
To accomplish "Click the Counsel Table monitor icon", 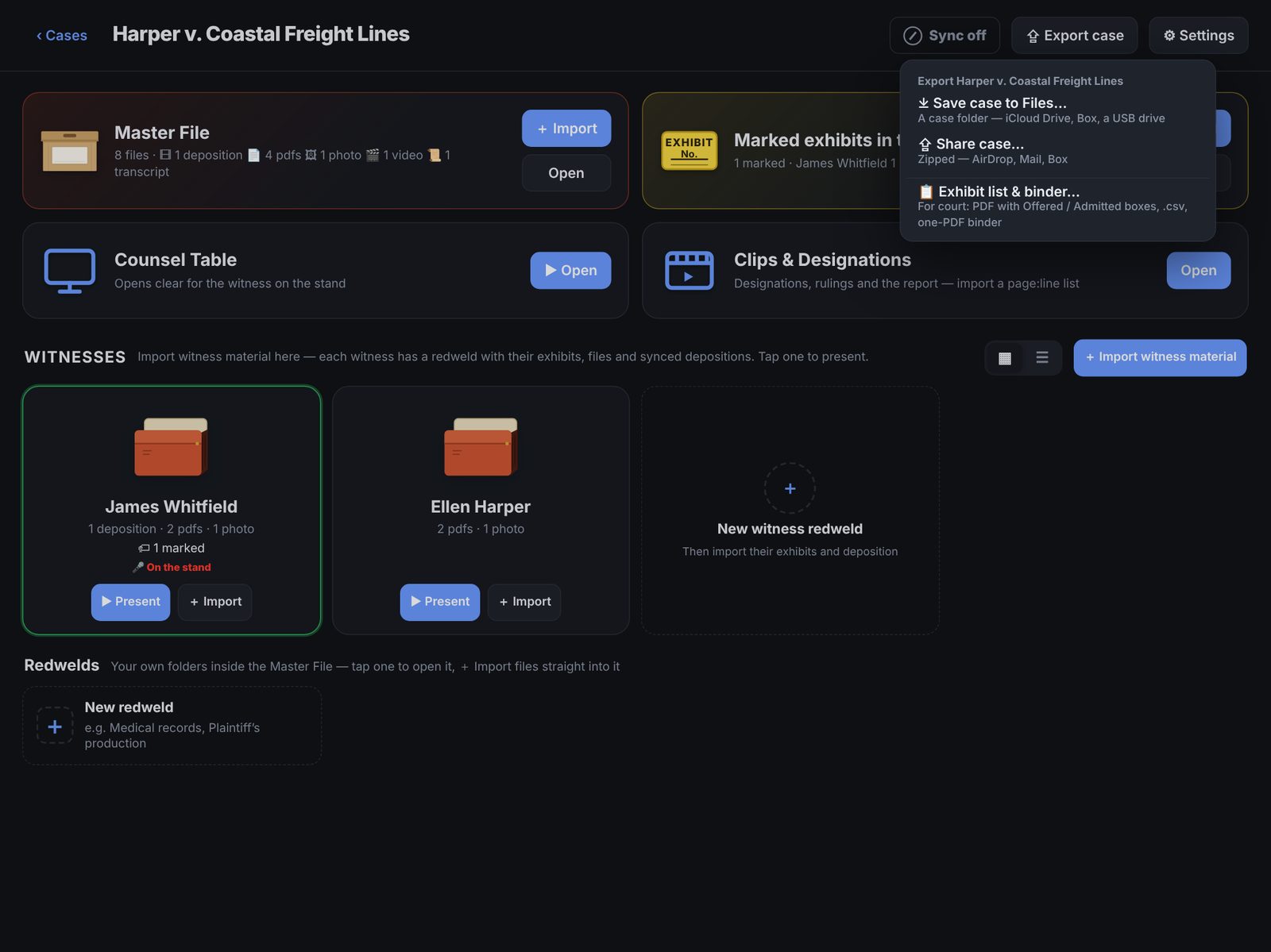I will point(70,271).
